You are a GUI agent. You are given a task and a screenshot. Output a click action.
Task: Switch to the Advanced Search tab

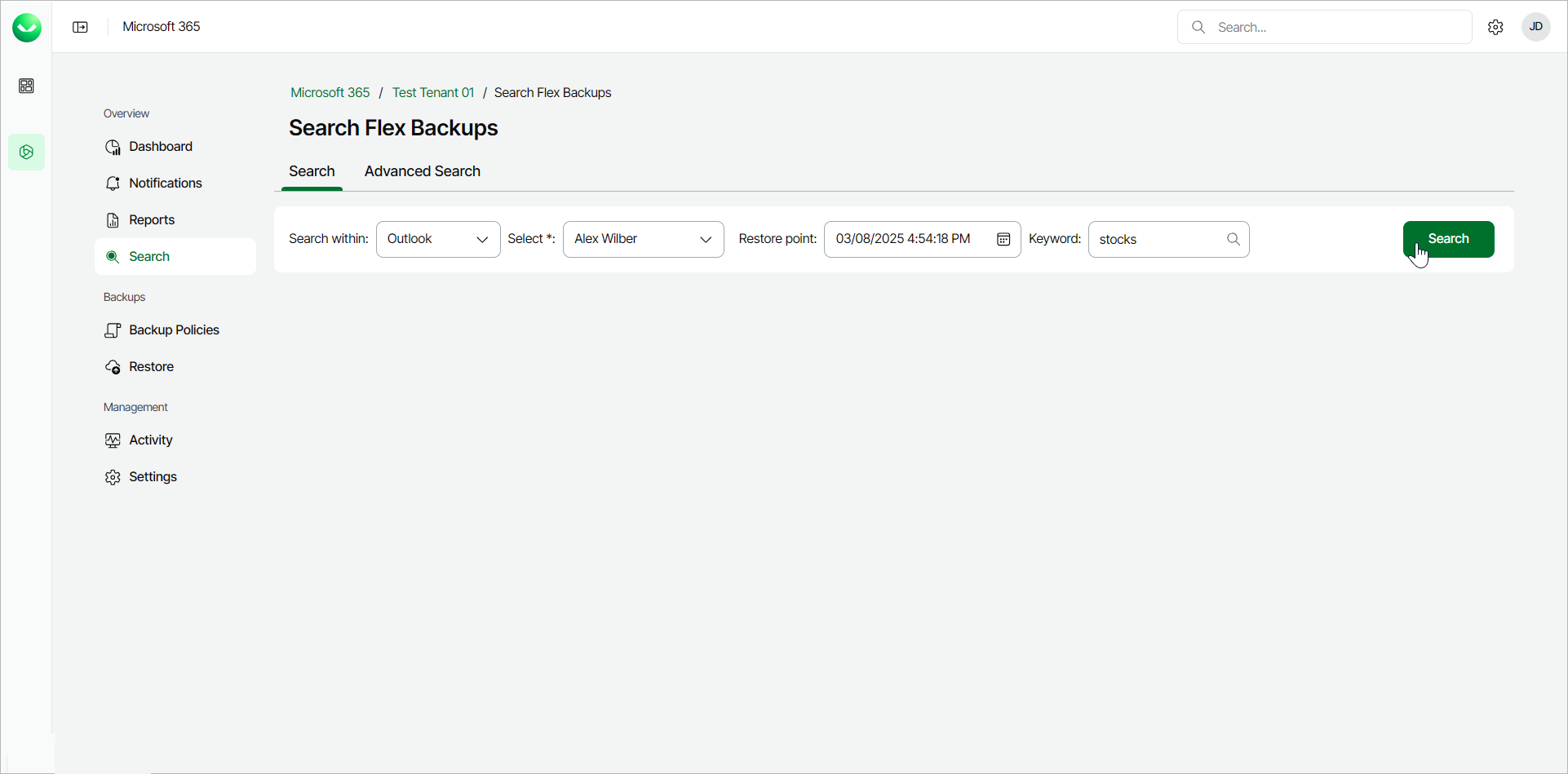[422, 171]
